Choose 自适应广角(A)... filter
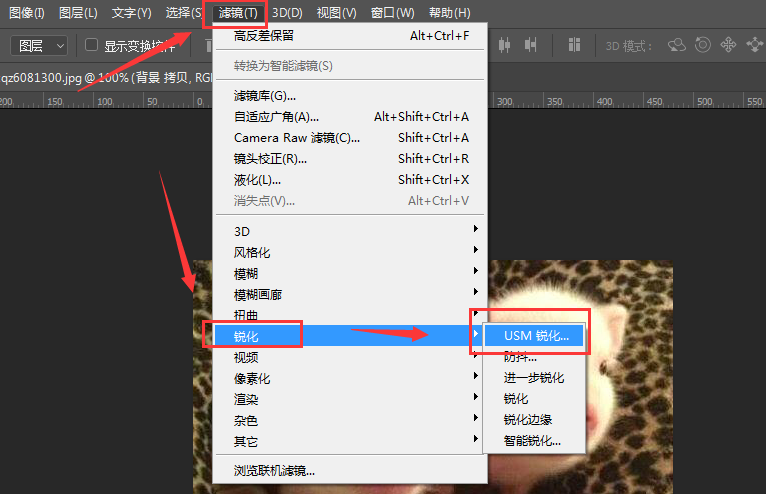The width and height of the screenshot is (766, 494). (350, 117)
